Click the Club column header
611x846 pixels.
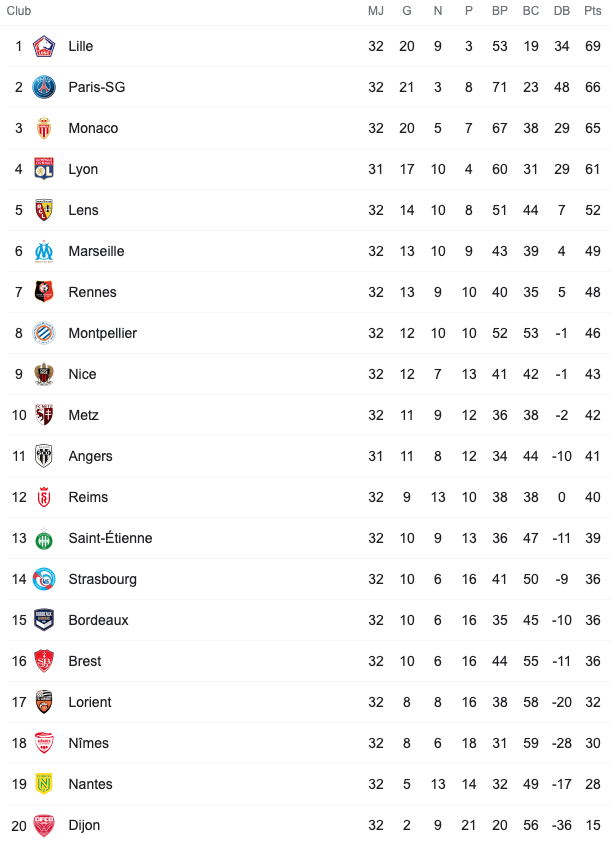tap(19, 11)
